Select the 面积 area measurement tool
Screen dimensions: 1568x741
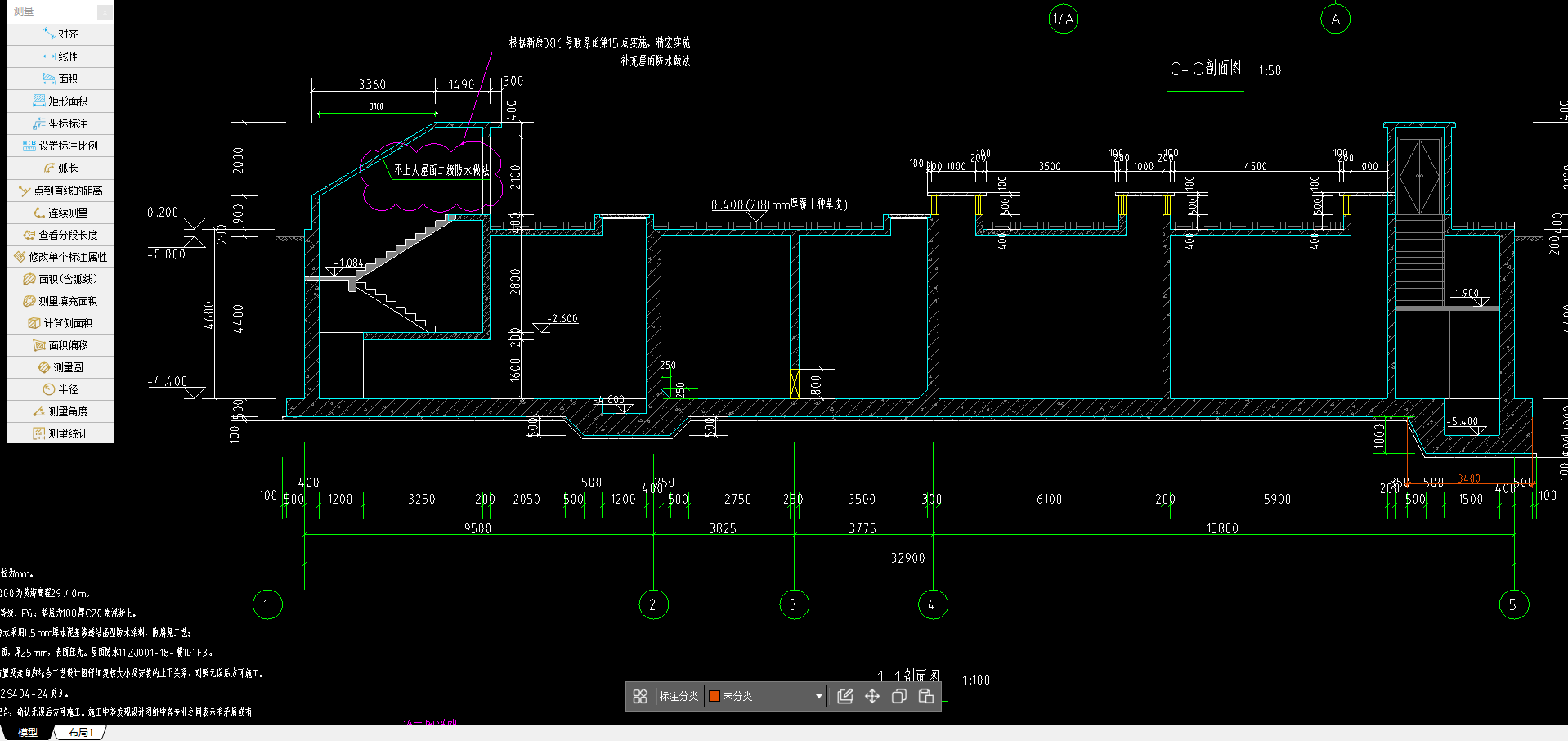click(x=60, y=79)
